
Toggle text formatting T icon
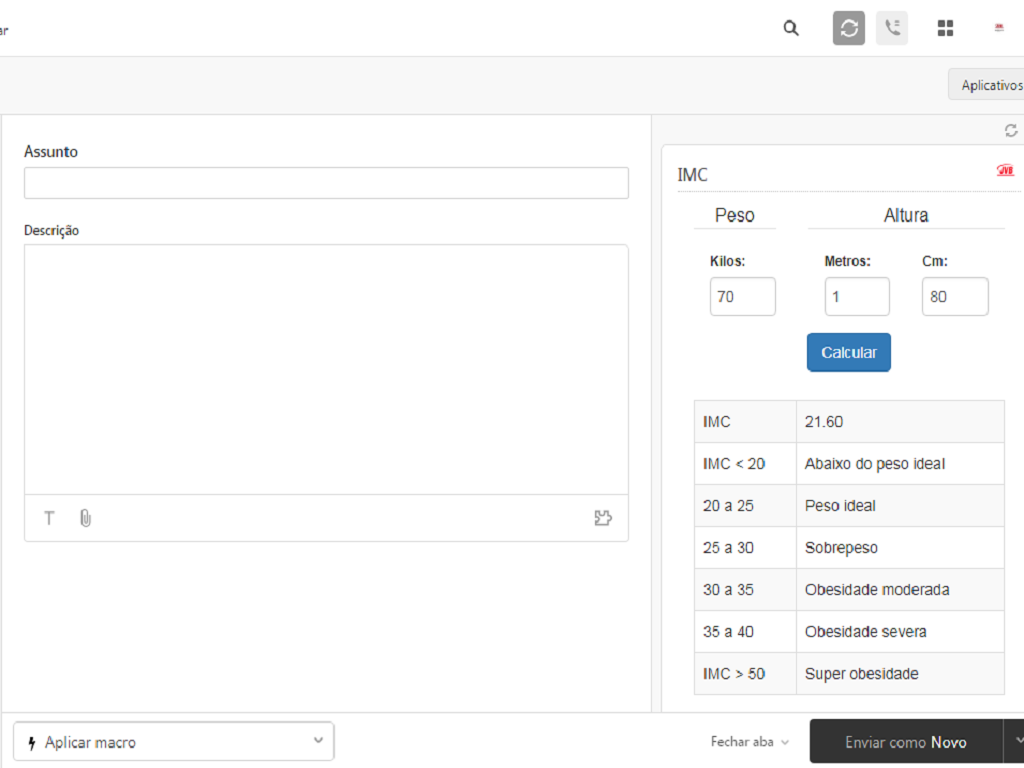[x=49, y=518]
